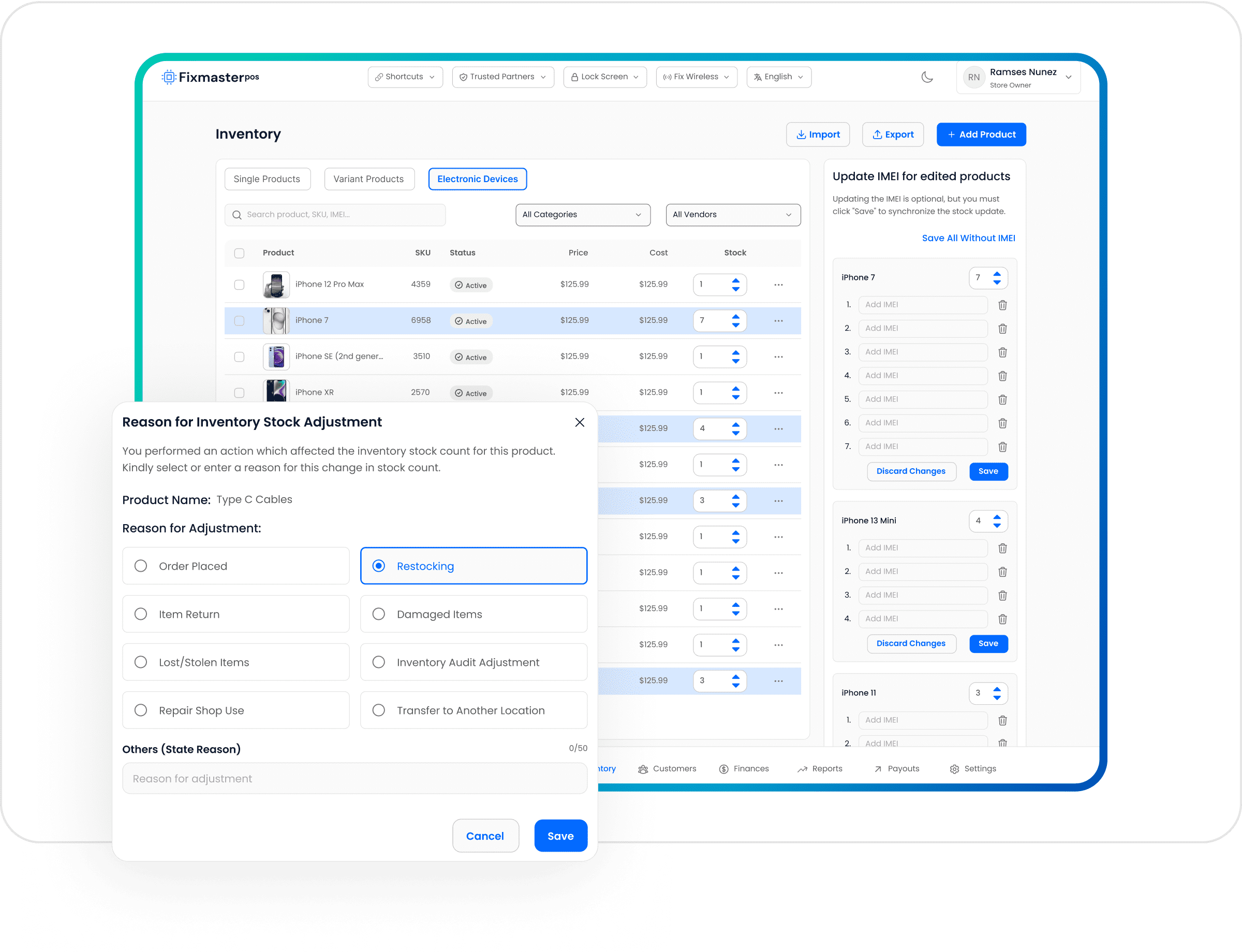Click the iPhone SE product thumbnail
The width and height of the screenshot is (1242, 952).
pos(276,356)
